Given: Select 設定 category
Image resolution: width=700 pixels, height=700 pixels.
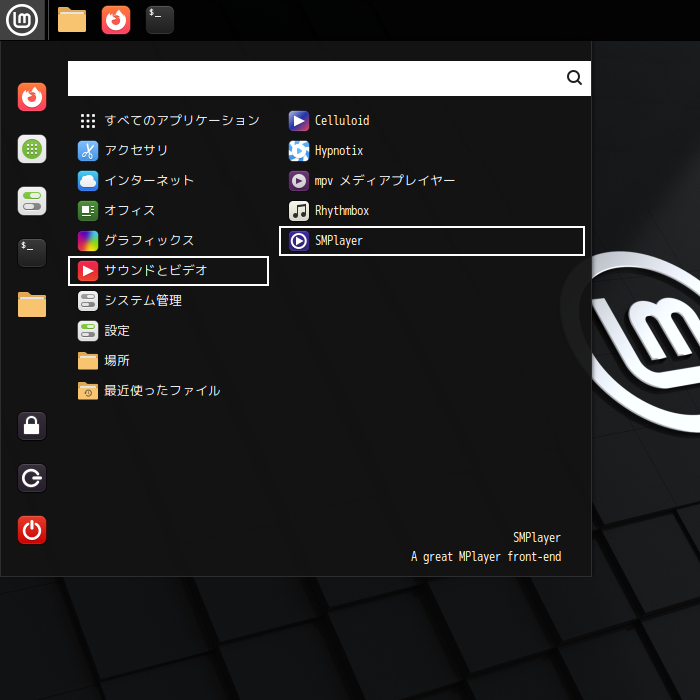Looking at the screenshot, I should coord(169,331).
